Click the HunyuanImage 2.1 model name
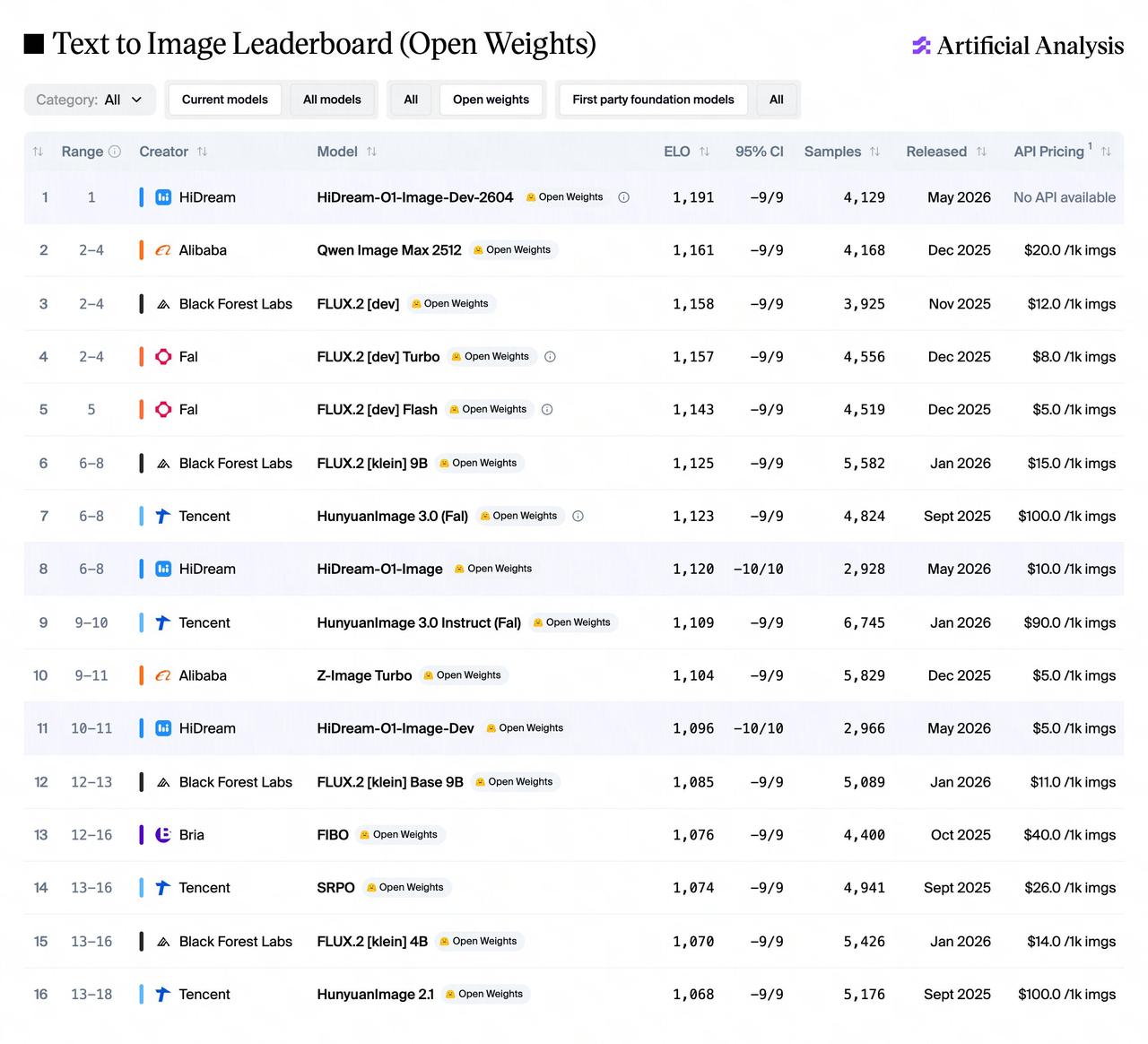The height and width of the screenshot is (1044, 1148). (x=376, y=995)
